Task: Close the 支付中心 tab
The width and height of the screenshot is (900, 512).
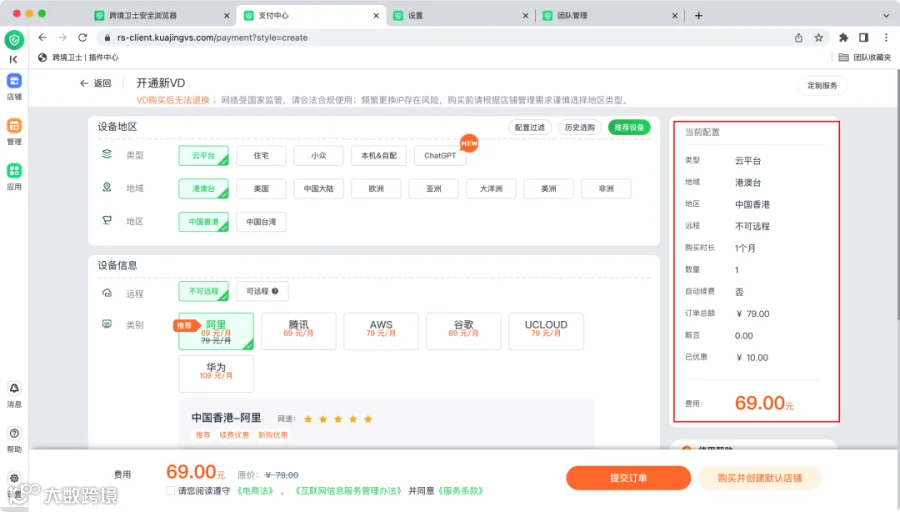Action: (376, 15)
